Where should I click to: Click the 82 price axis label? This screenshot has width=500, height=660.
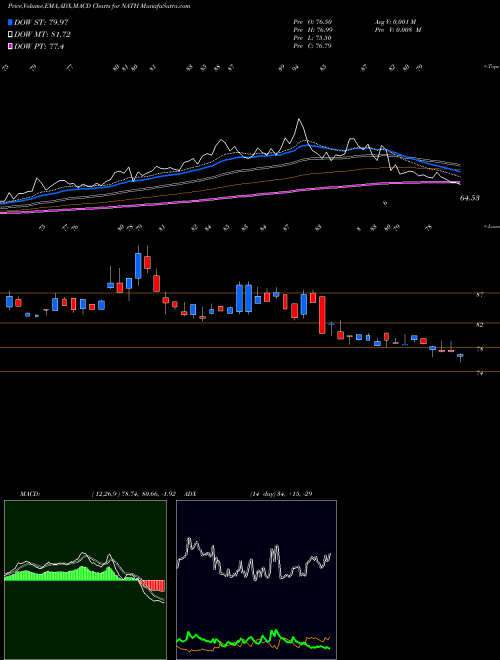tap(479, 325)
